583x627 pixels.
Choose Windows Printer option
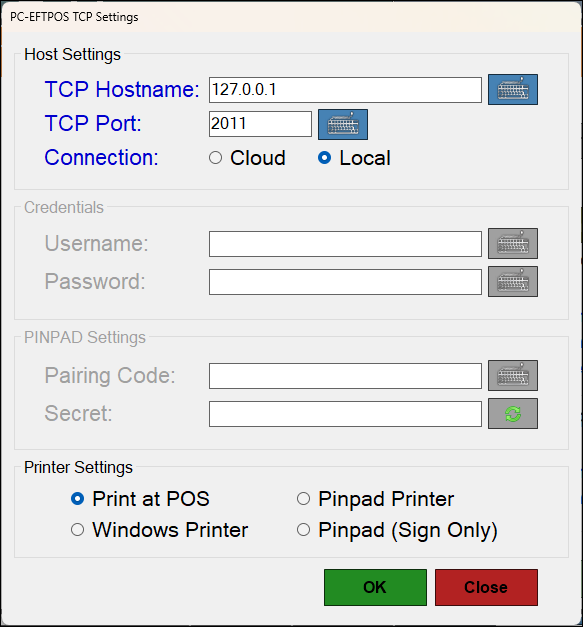point(159,530)
